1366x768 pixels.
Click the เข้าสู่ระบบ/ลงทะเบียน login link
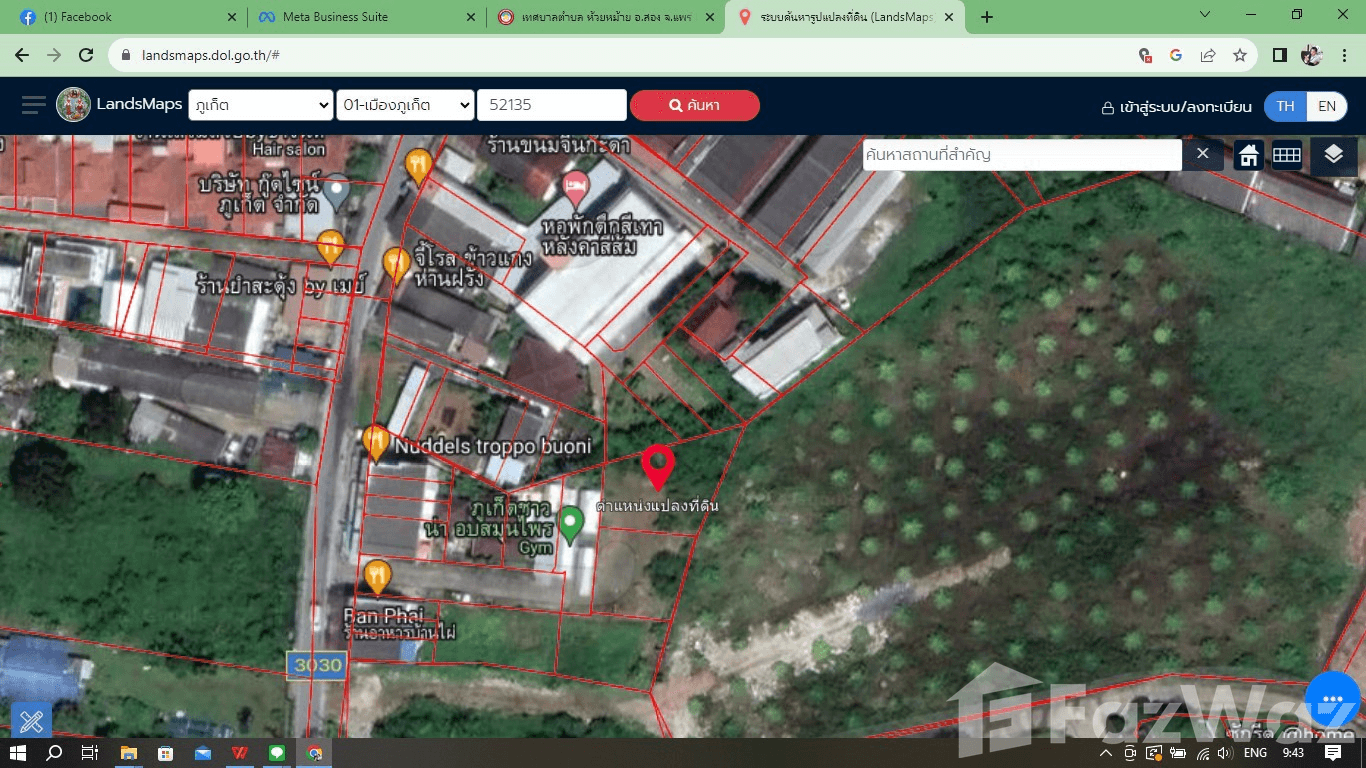tap(1176, 107)
